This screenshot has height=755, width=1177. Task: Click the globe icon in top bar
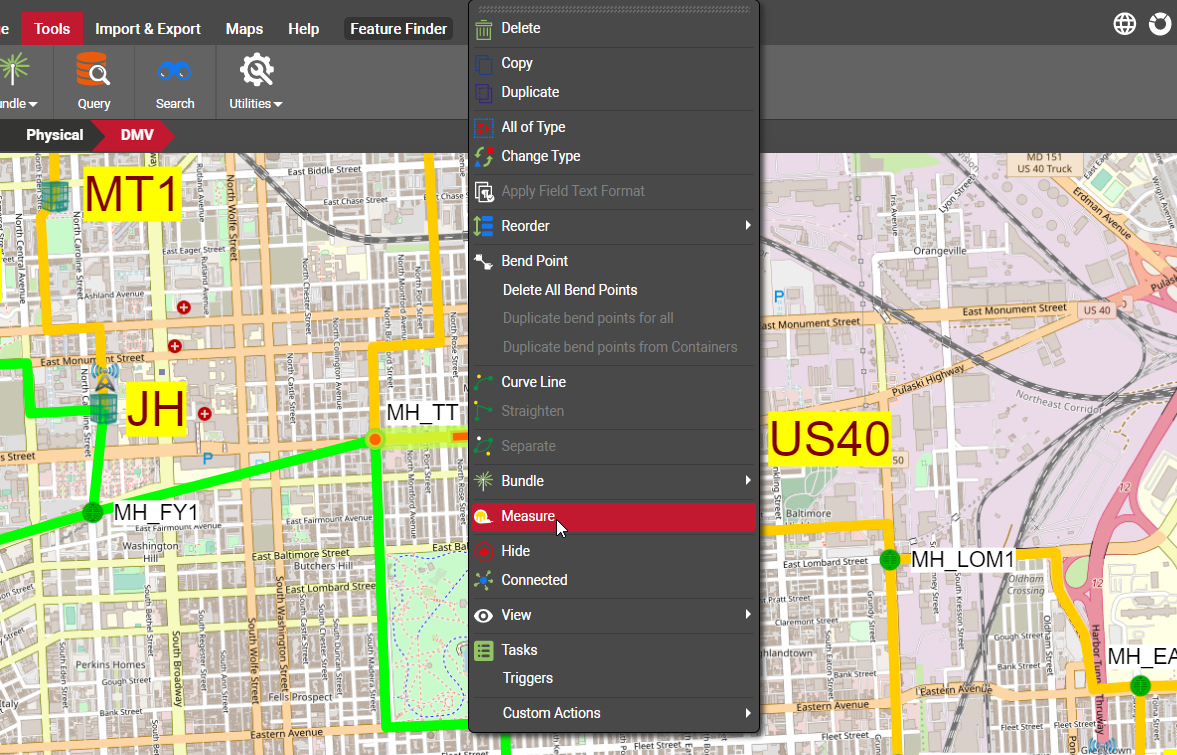pyautogui.click(x=1125, y=25)
